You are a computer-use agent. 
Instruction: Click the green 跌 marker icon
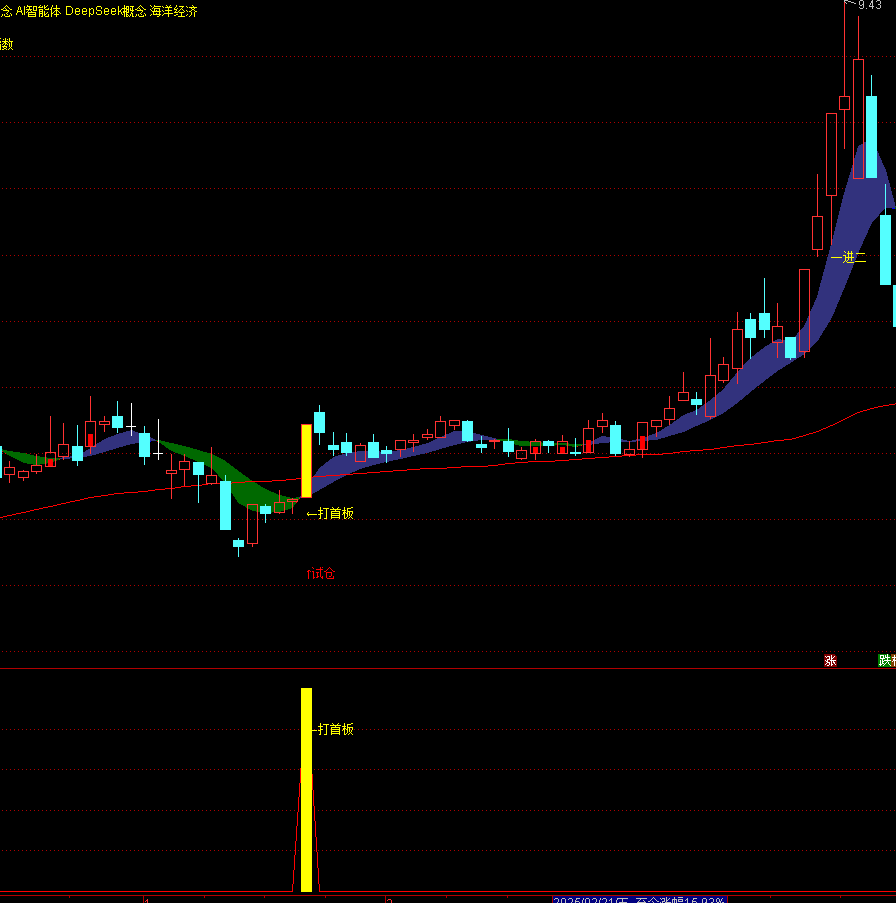tap(886, 660)
